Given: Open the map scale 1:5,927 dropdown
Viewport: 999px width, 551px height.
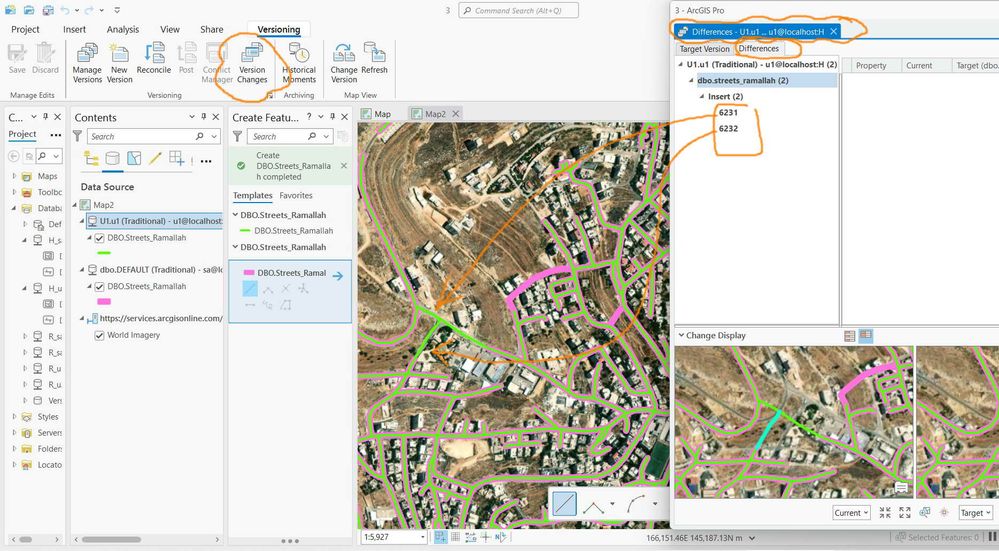Looking at the screenshot, I should tap(422, 537).
